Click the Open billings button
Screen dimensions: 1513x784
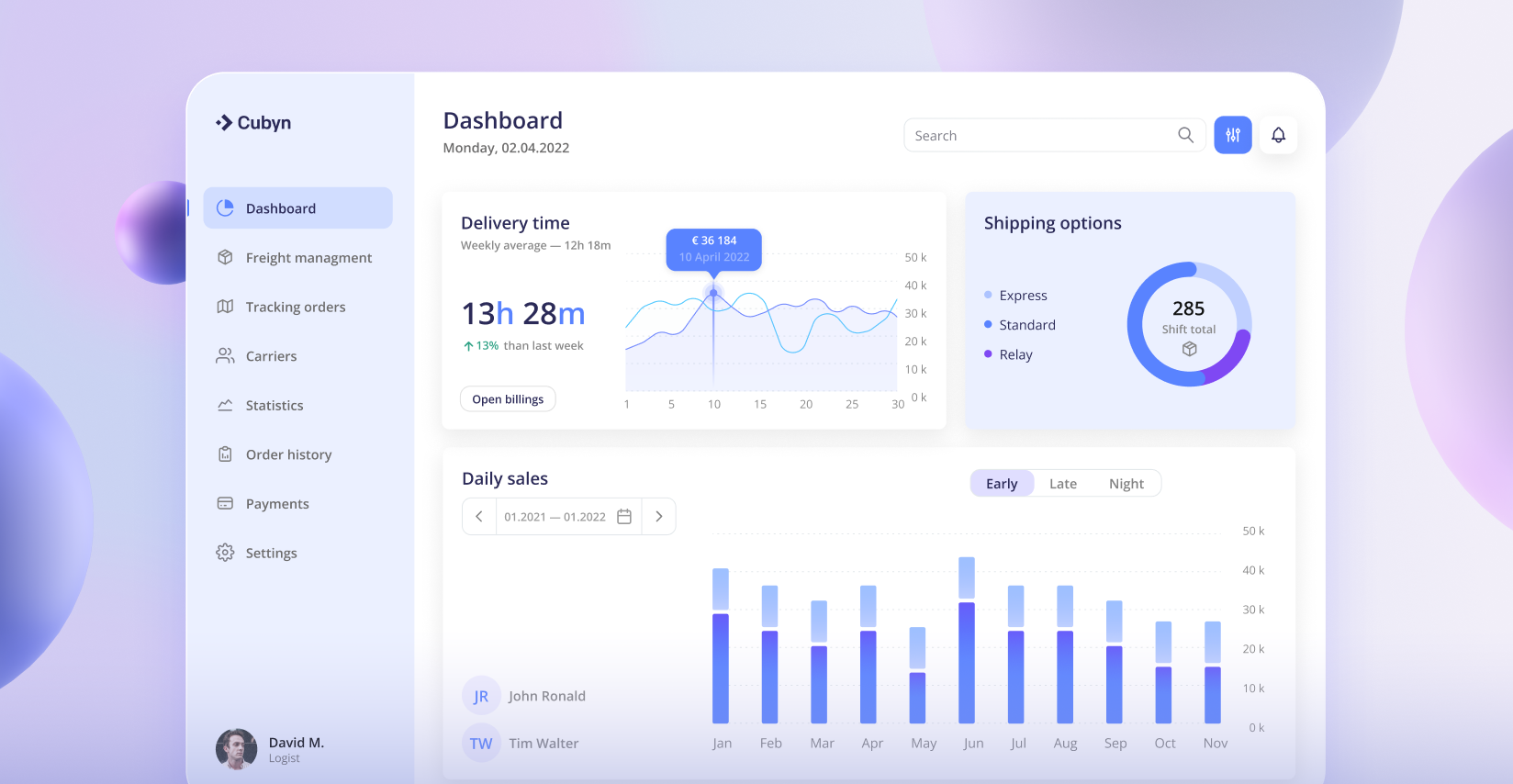click(x=508, y=399)
